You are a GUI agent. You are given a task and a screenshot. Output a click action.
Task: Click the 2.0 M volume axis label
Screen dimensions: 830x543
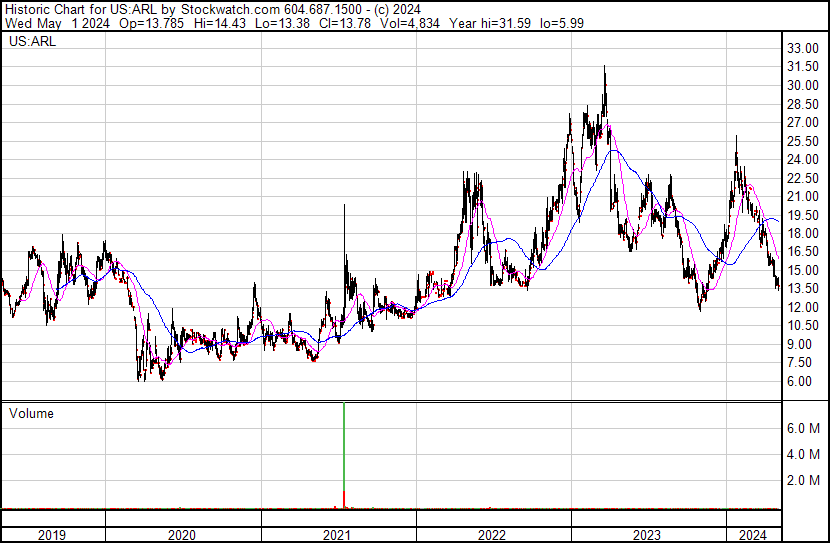(804, 480)
